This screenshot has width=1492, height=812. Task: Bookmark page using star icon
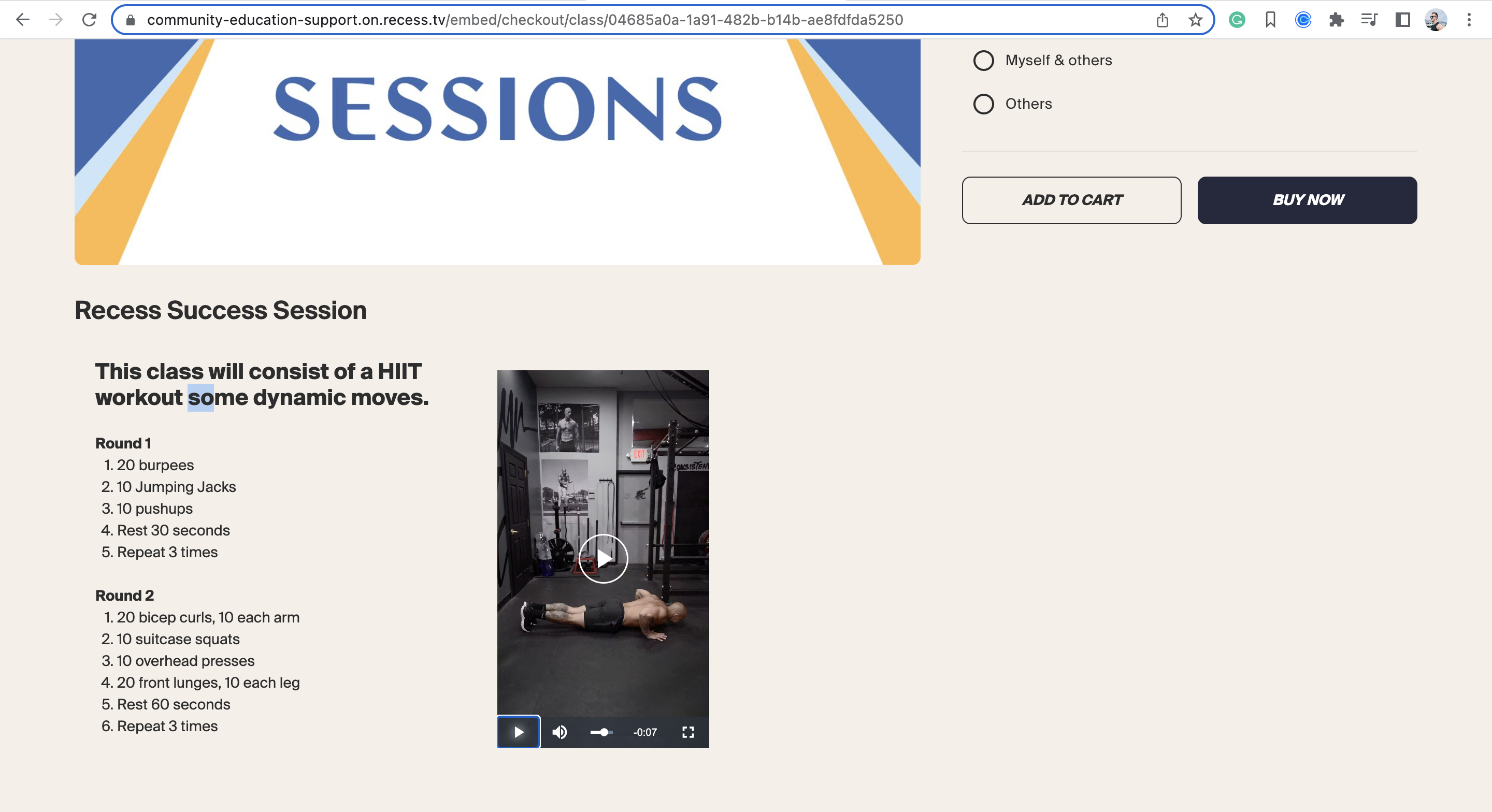click(1196, 20)
